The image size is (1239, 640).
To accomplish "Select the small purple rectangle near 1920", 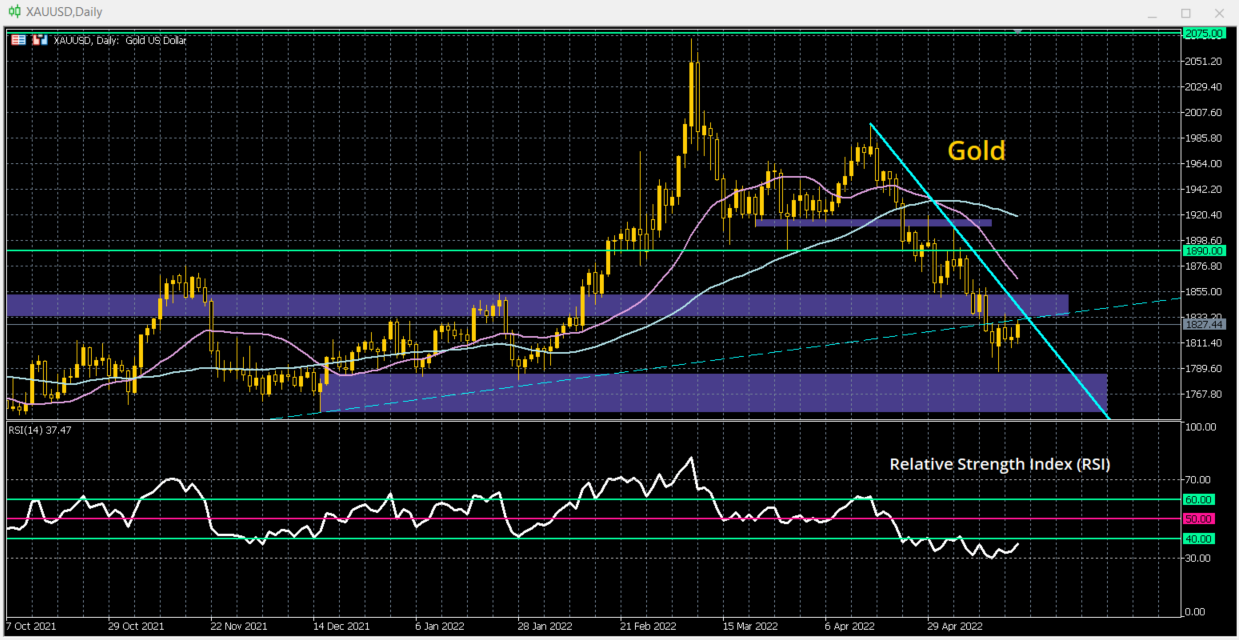I will [872, 223].
